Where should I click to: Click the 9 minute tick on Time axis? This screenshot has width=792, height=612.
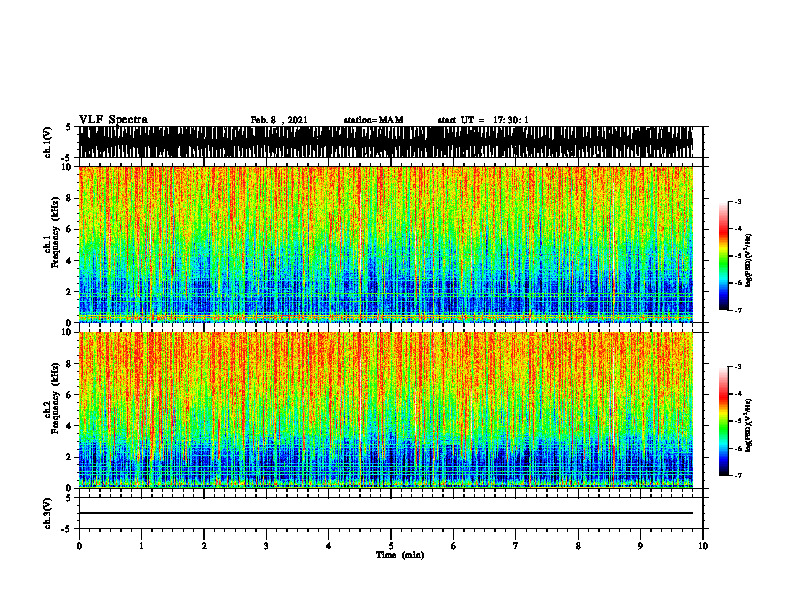[x=640, y=546]
